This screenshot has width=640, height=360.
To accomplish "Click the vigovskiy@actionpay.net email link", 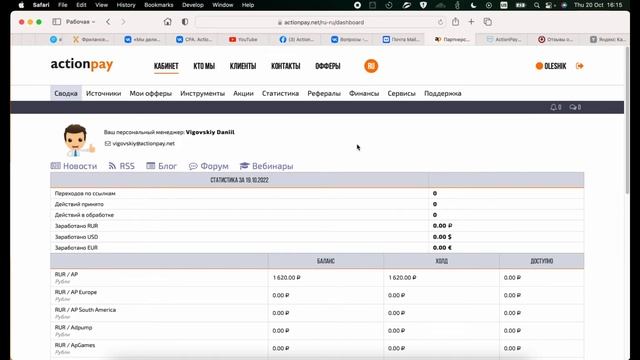I will 144,144.
